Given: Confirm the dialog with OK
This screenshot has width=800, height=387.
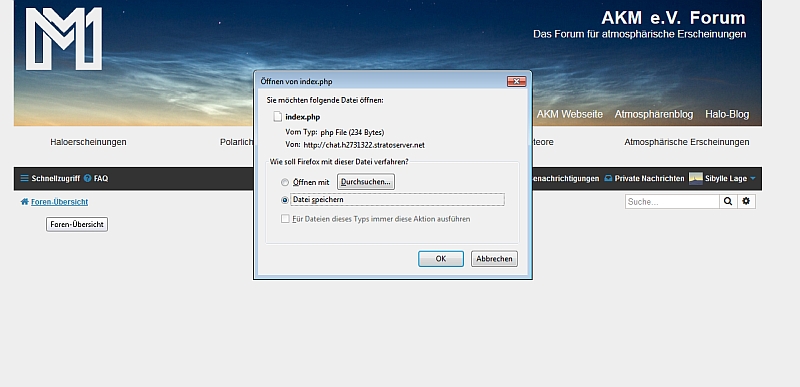Looking at the screenshot, I should 441,259.
